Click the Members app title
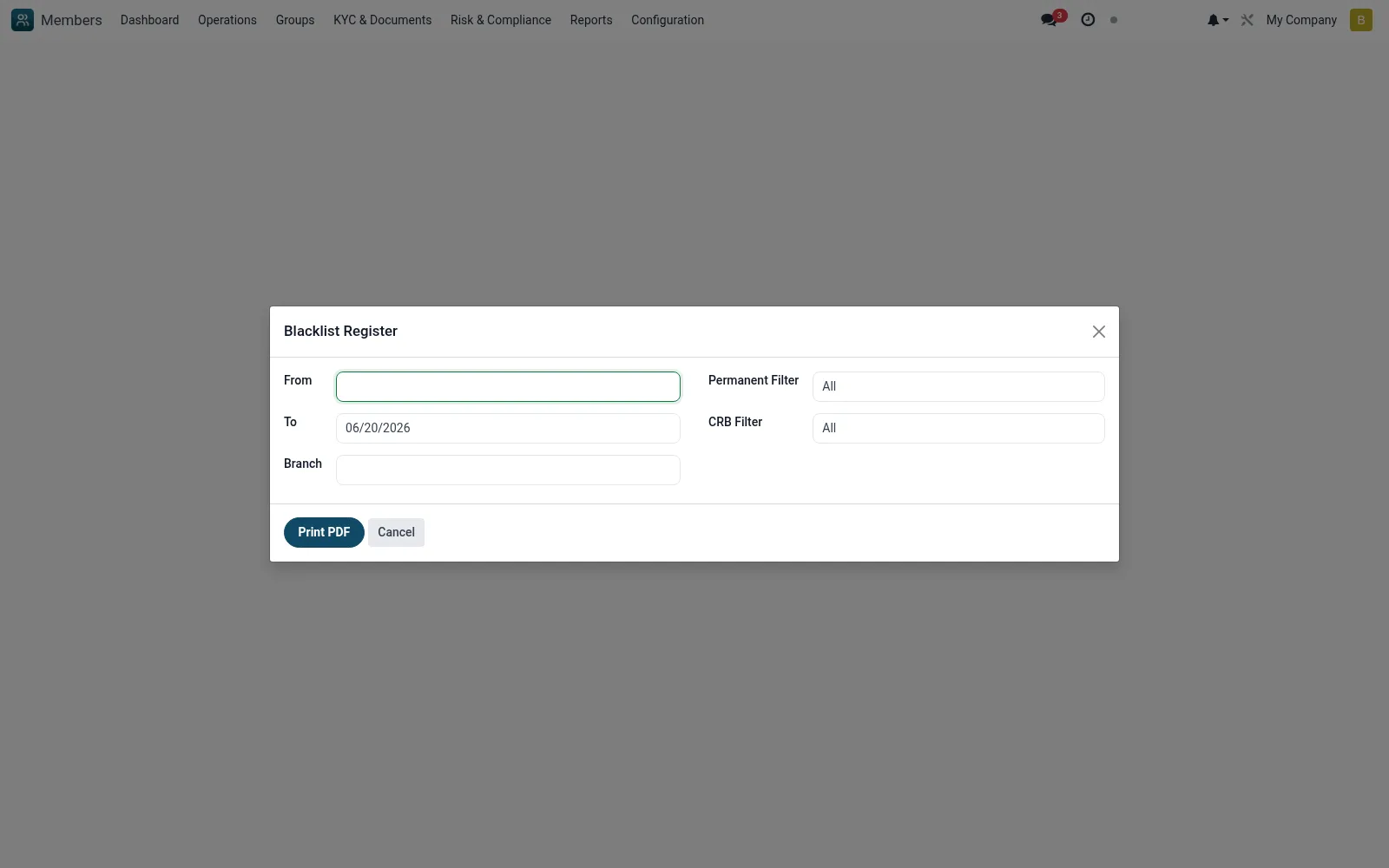This screenshot has height=868, width=1389. coord(71,20)
